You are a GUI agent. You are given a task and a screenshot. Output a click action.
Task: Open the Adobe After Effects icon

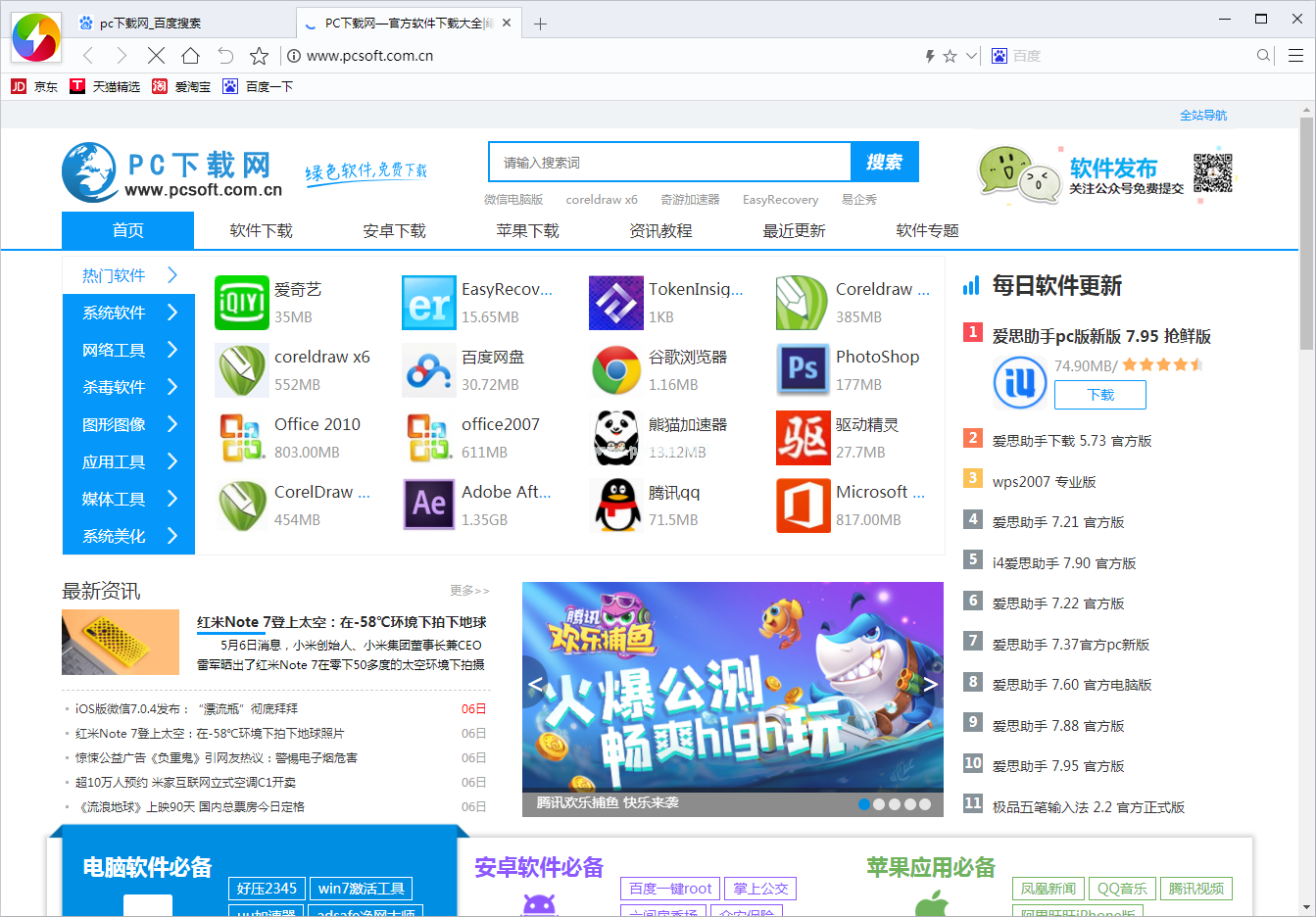(x=428, y=506)
